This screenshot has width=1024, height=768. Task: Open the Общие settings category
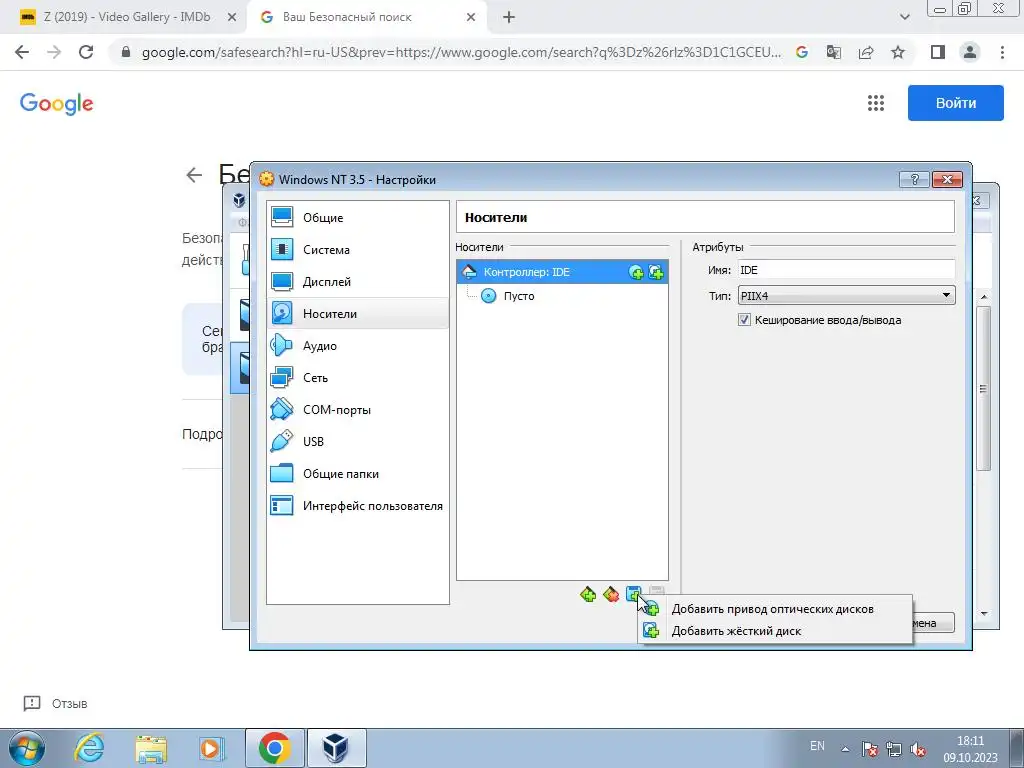358,217
